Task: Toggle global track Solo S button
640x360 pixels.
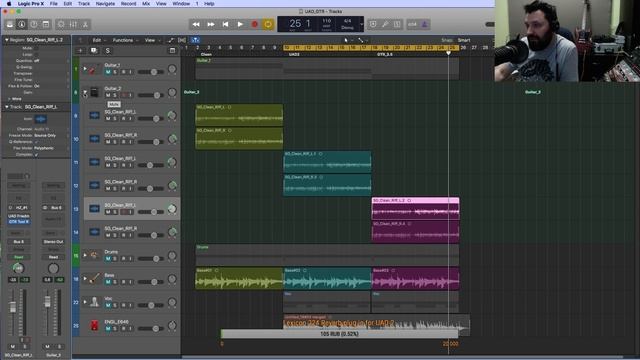Action: (108, 51)
